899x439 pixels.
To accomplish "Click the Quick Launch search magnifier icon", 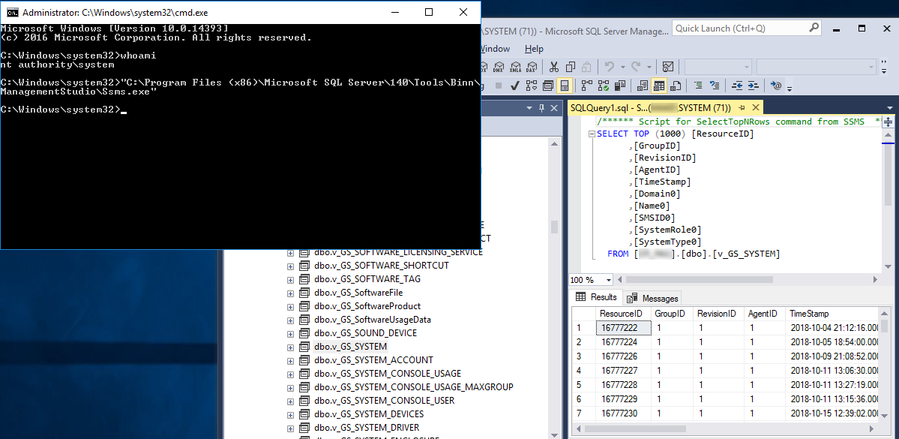I will (814, 28).
